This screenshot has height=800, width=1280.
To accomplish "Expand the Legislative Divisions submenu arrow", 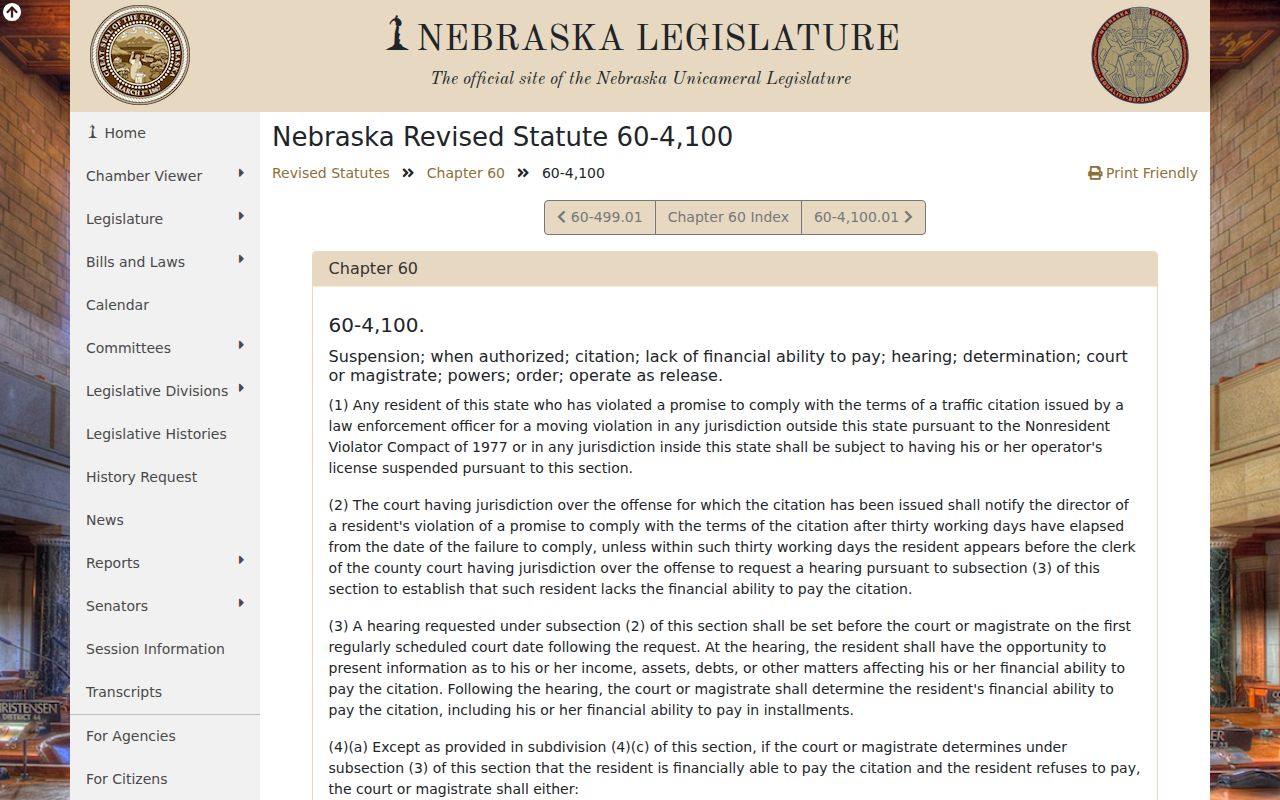I will click(x=241, y=389).
